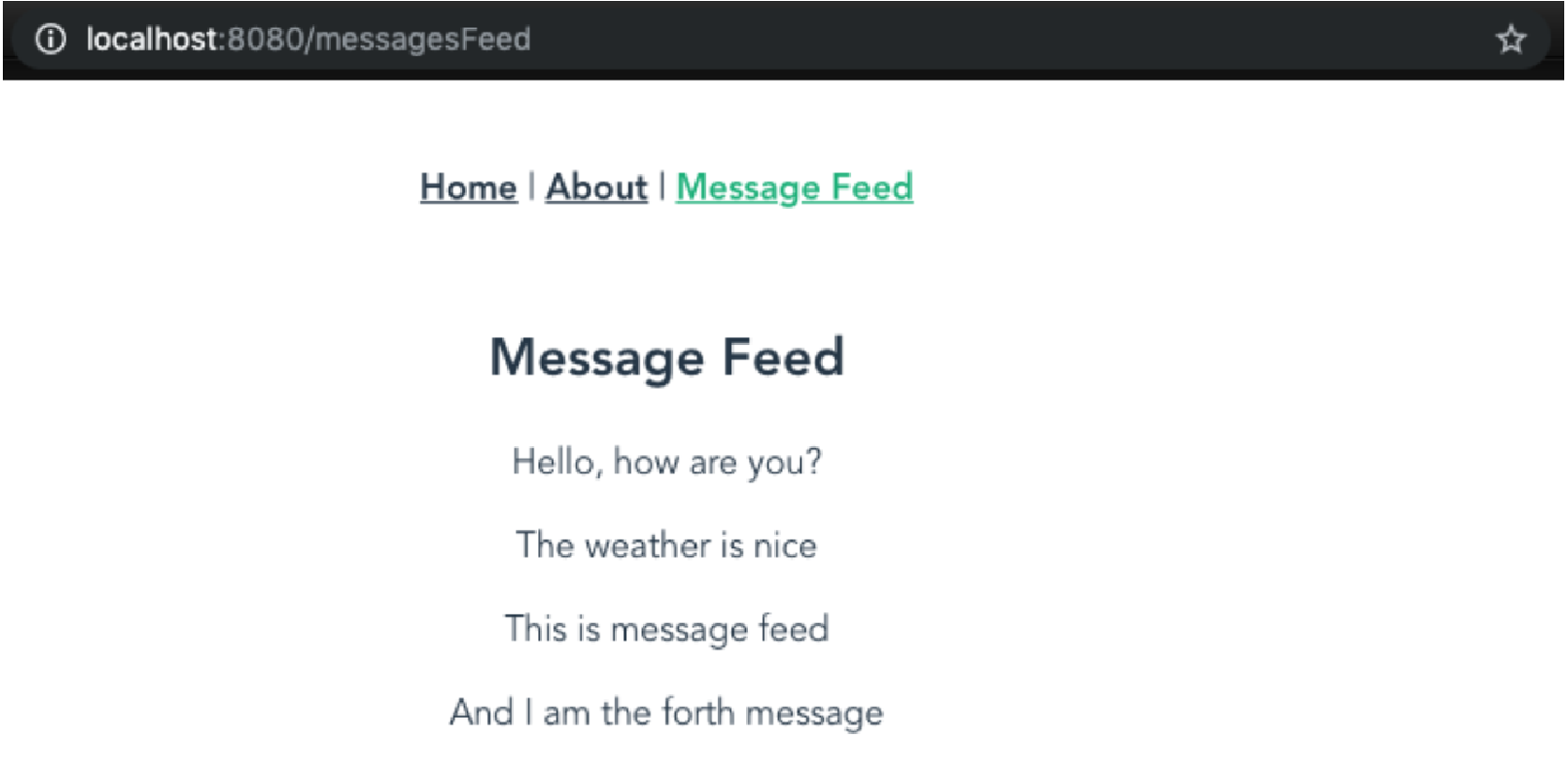Click the '/messagesFeed' path in the URL
The height and width of the screenshot is (761, 1568).
[418, 39]
